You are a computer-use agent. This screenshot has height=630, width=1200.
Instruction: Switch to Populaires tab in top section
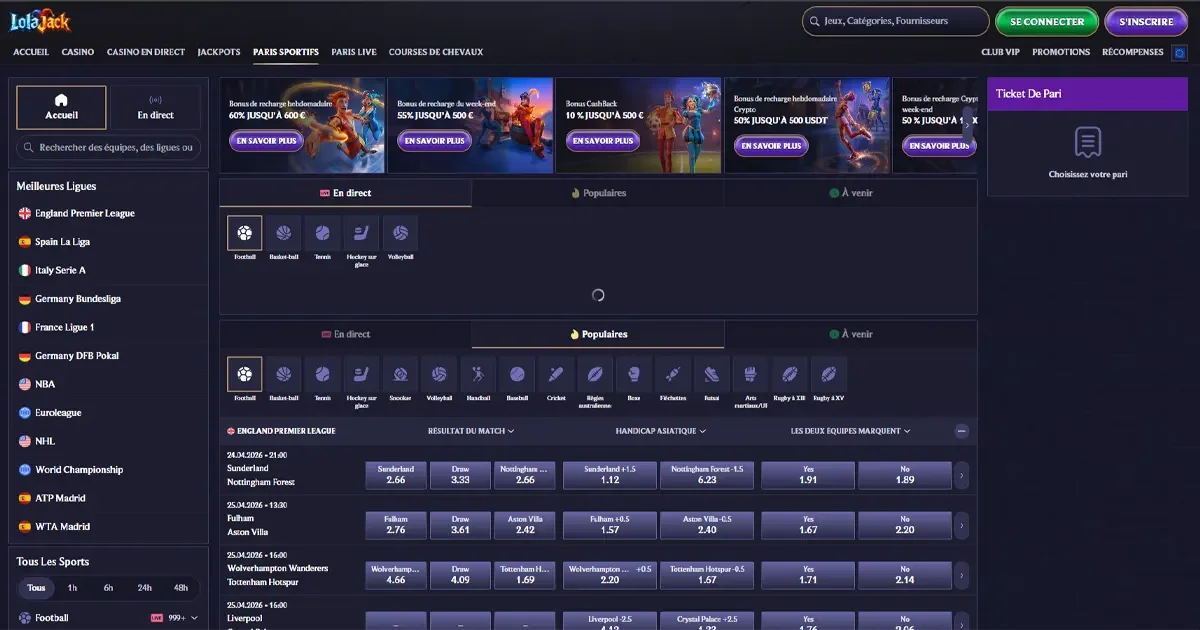pyautogui.click(x=598, y=193)
